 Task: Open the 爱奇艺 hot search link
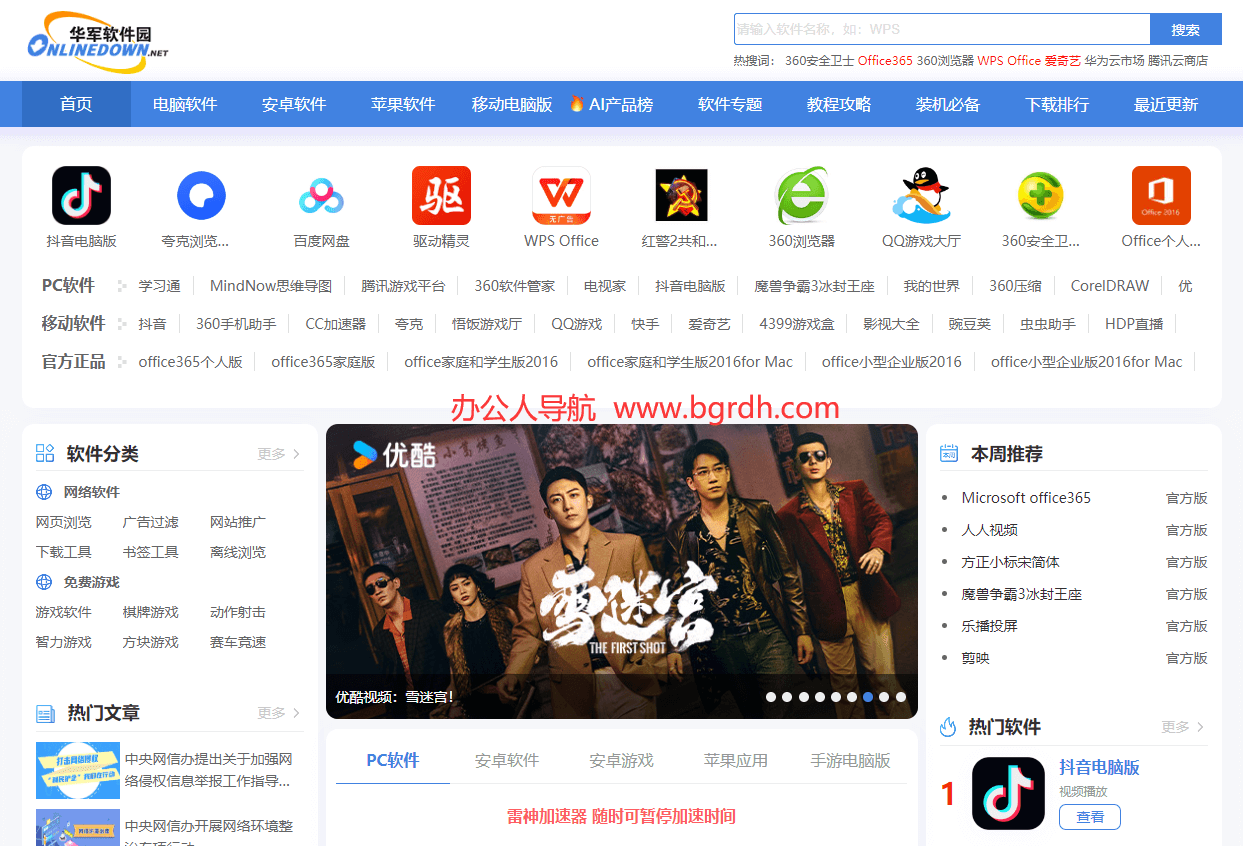click(1063, 60)
